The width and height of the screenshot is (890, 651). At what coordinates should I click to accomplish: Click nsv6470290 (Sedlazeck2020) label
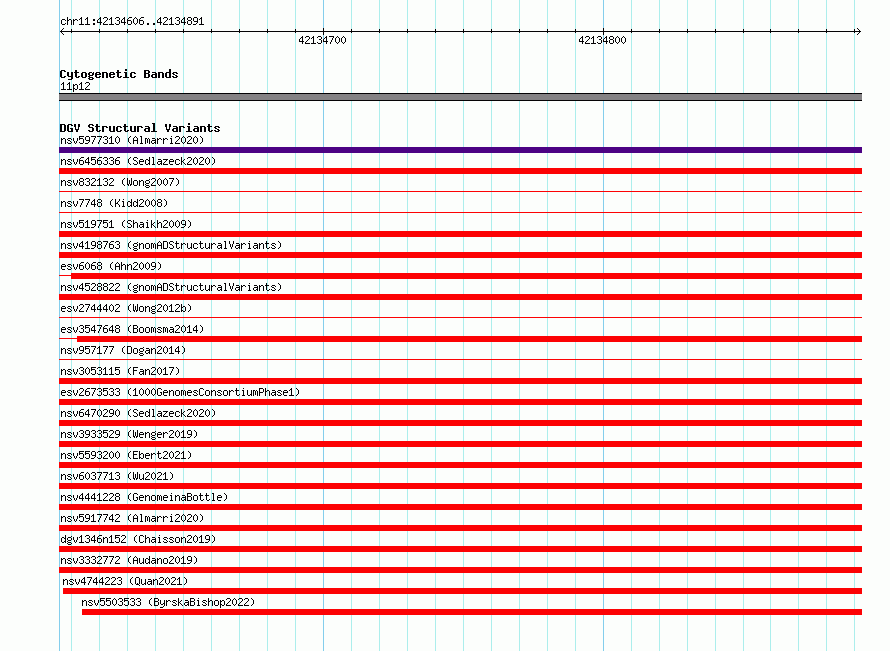(x=138, y=413)
